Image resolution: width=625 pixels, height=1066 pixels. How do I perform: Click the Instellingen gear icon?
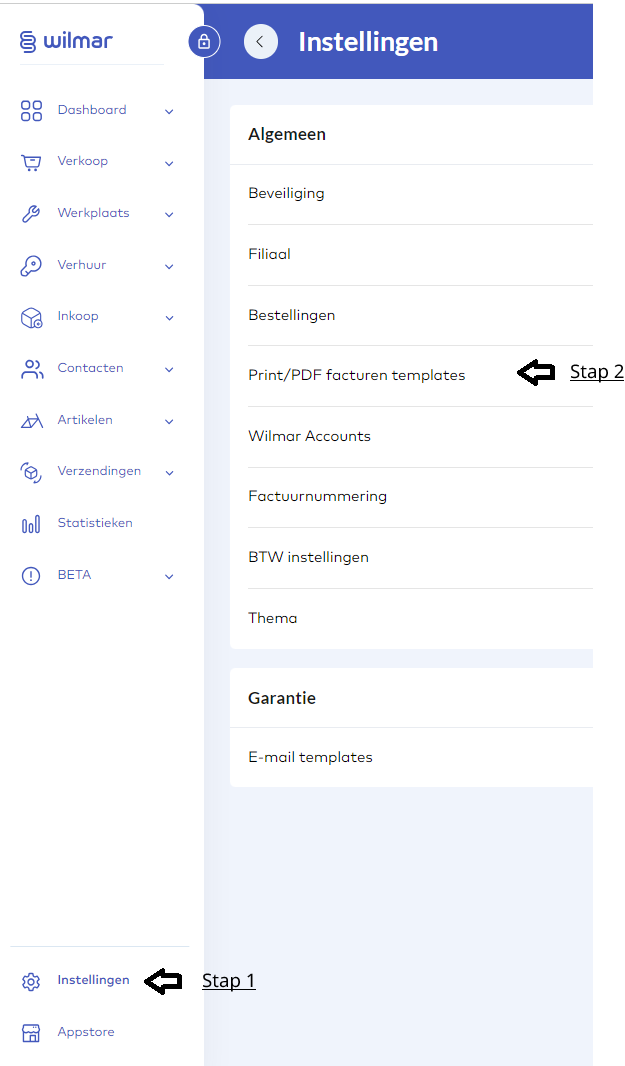click(x=31, y=981)
